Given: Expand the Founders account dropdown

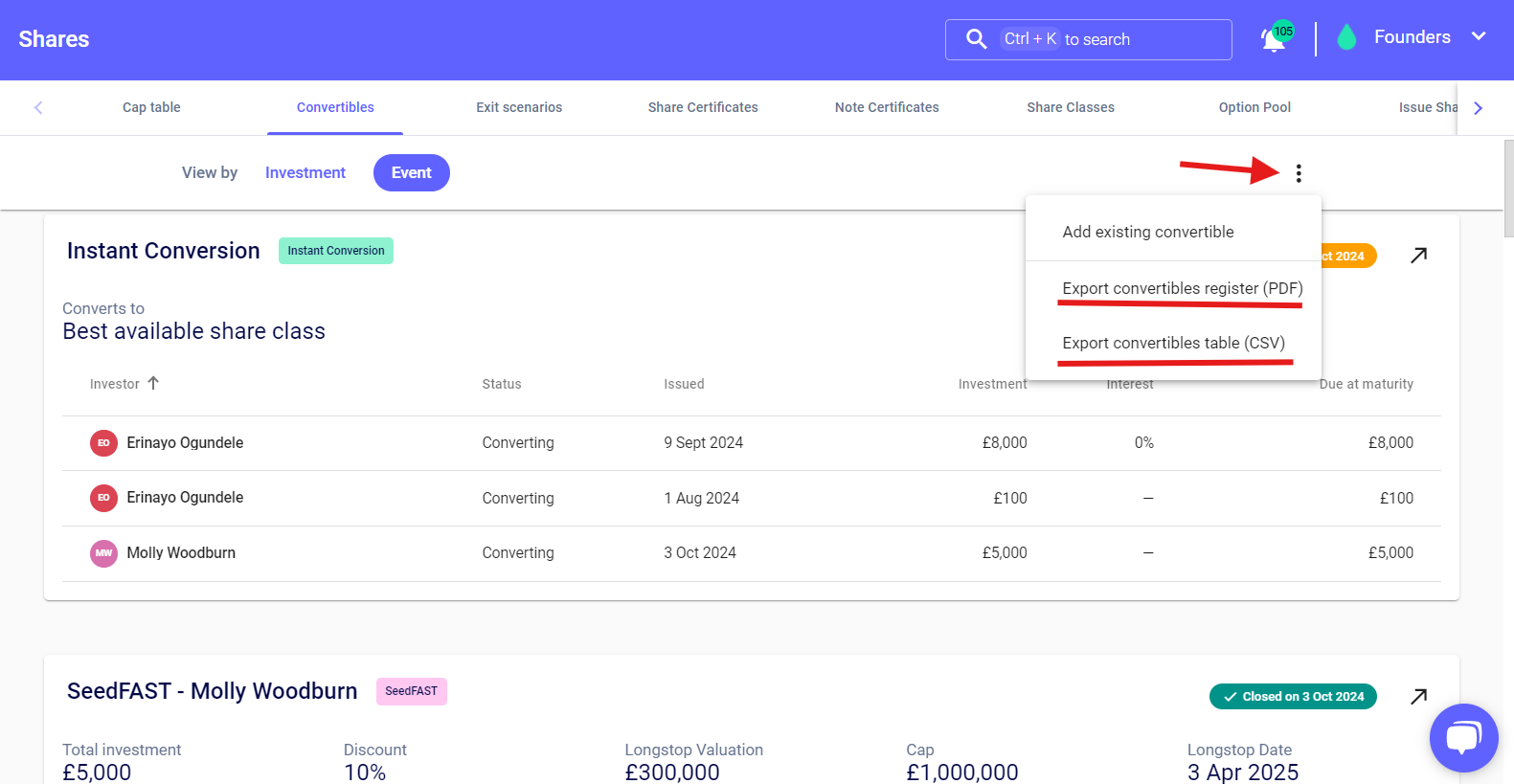Looking at the screenshot, I should [x=1479, y=37].
